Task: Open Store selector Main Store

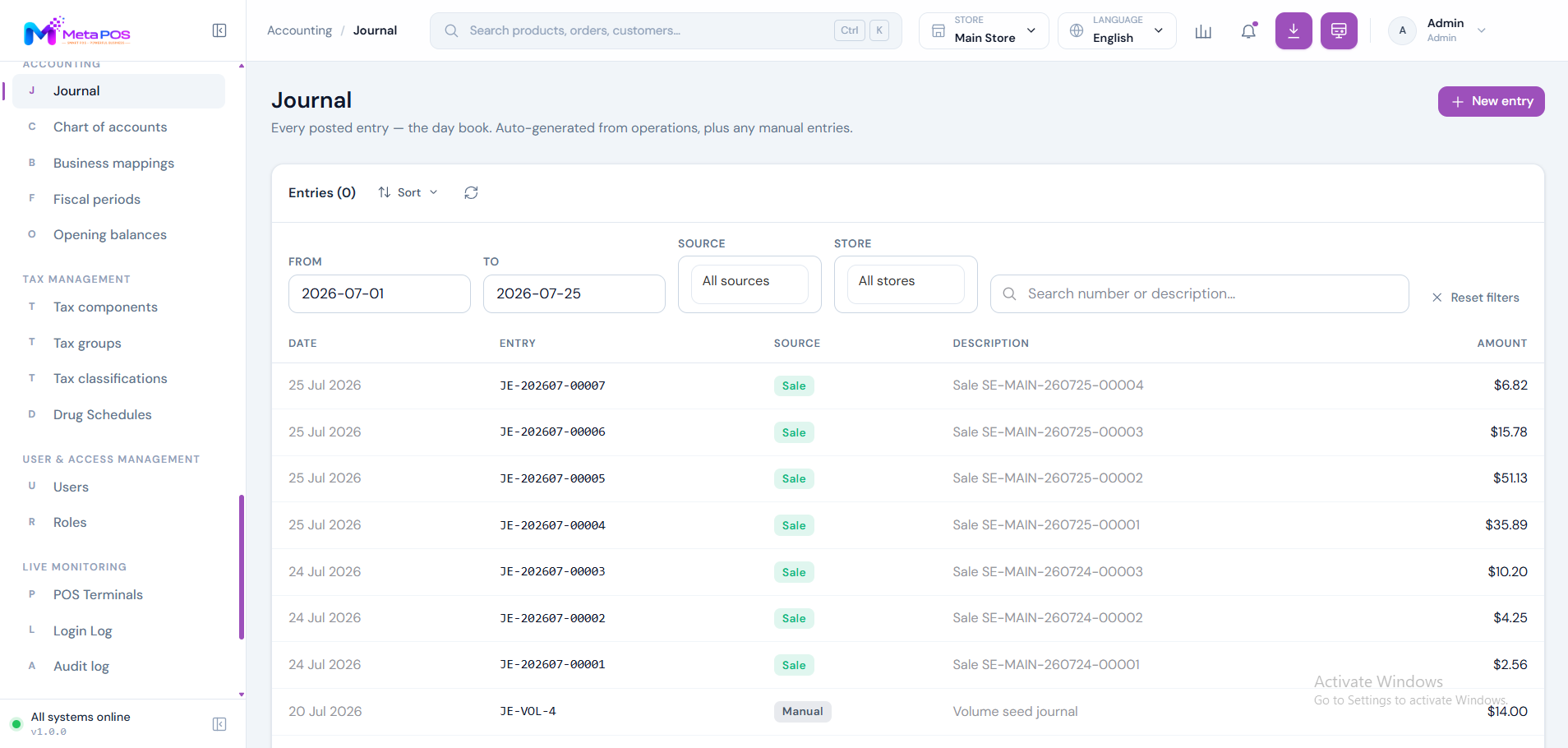Action: pos(984,30)
